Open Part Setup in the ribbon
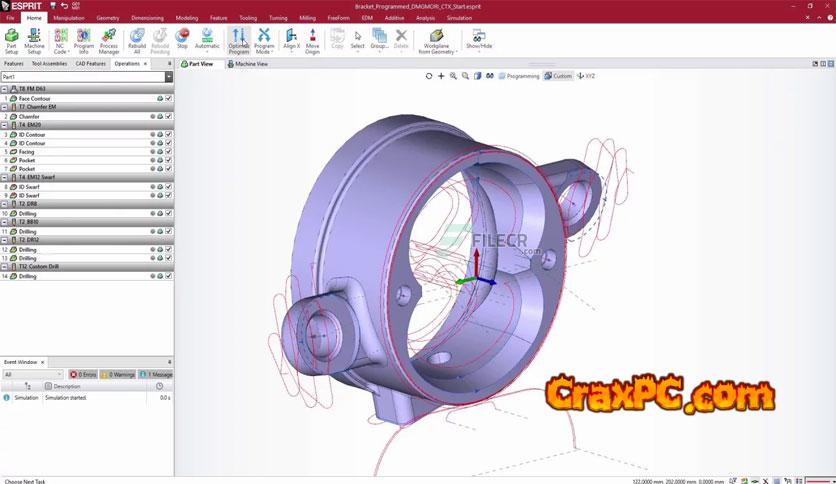Screen dimensions: 836x484 click(x=11, y=40)
